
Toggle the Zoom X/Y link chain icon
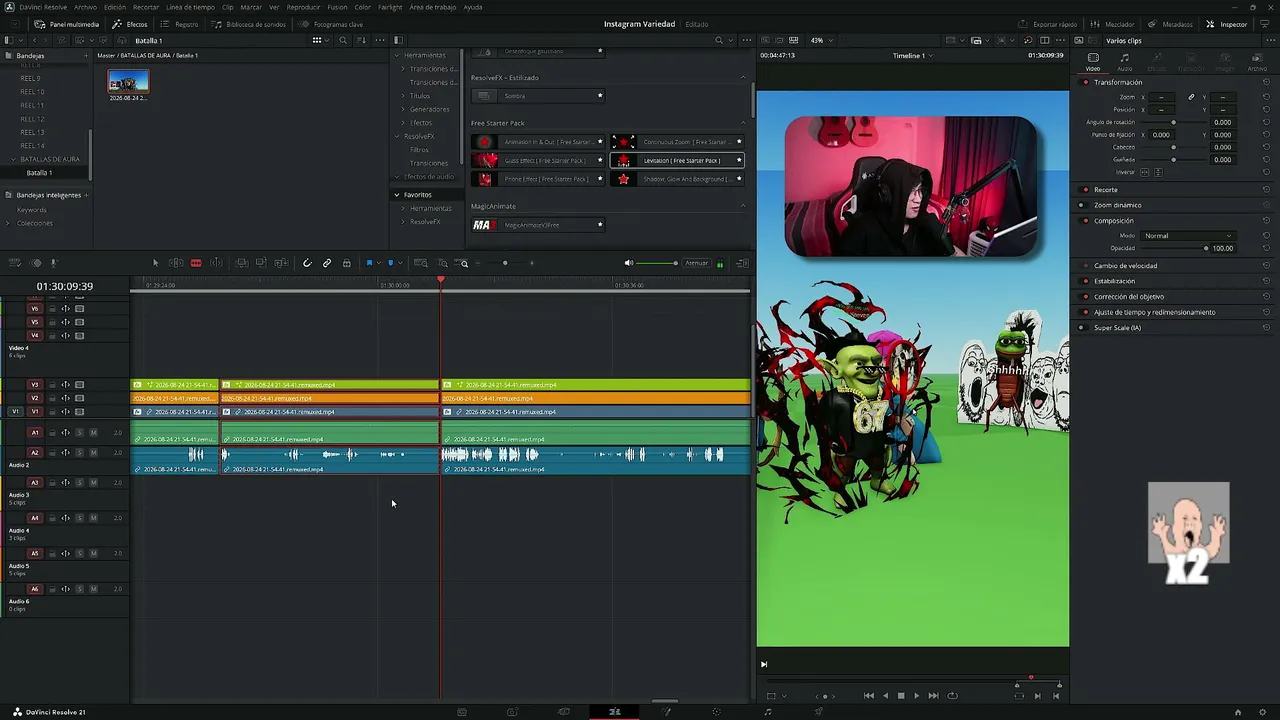click(x=1191, y=97)
